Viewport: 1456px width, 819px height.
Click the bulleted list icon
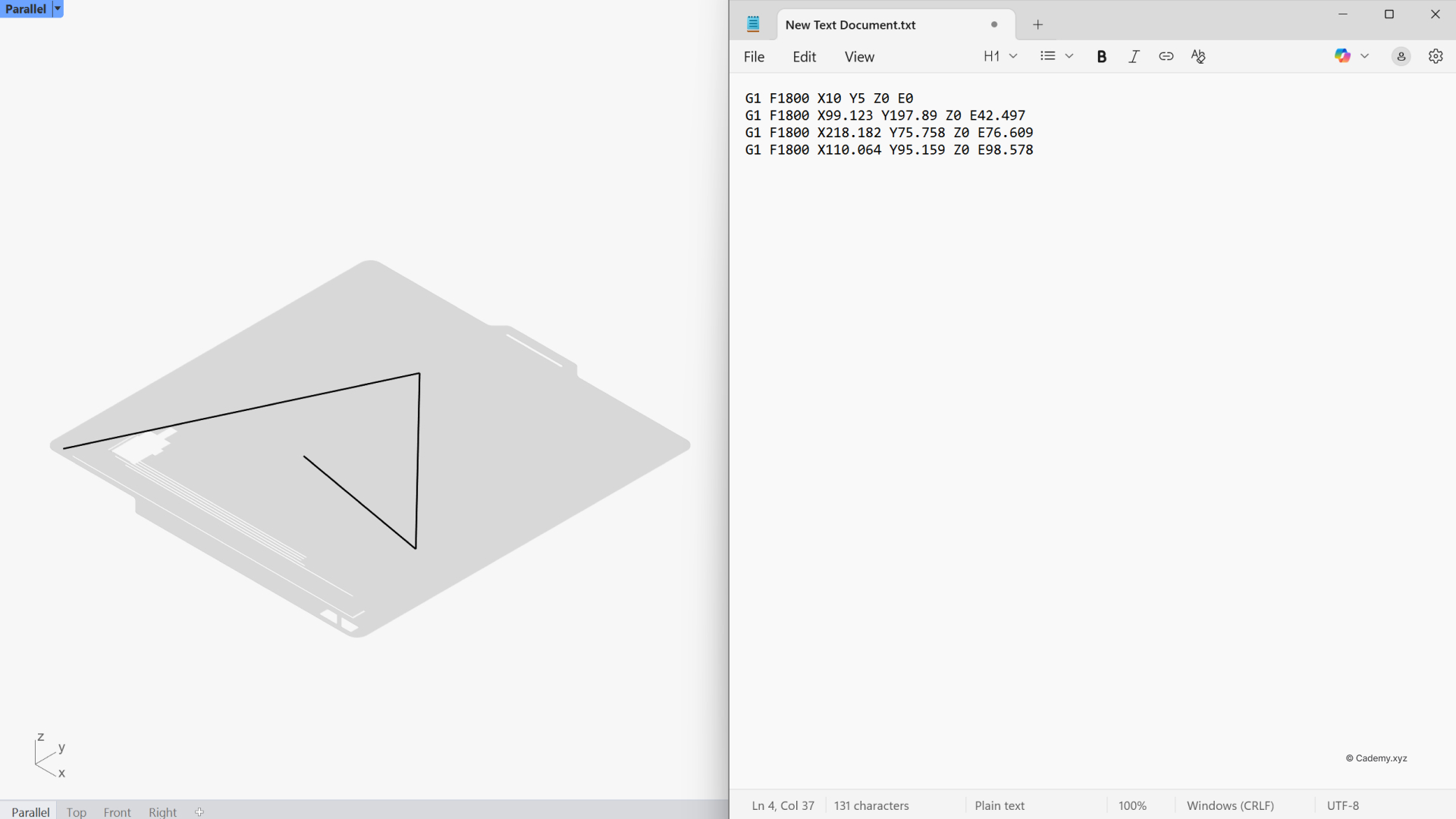(x=1048, y=56)
